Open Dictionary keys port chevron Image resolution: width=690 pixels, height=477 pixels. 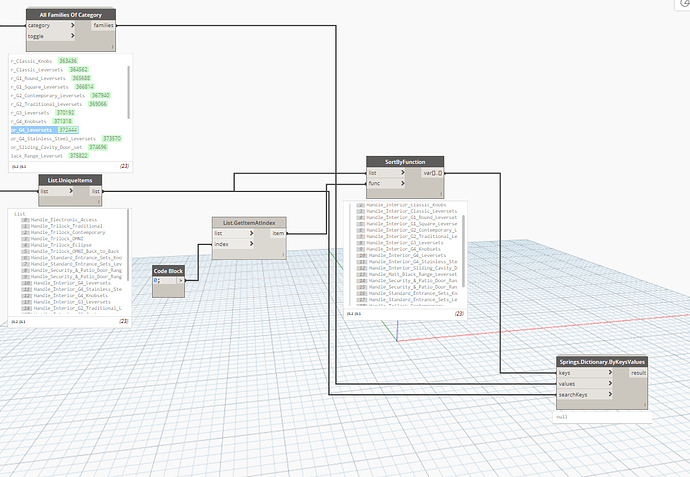[610, 373]
